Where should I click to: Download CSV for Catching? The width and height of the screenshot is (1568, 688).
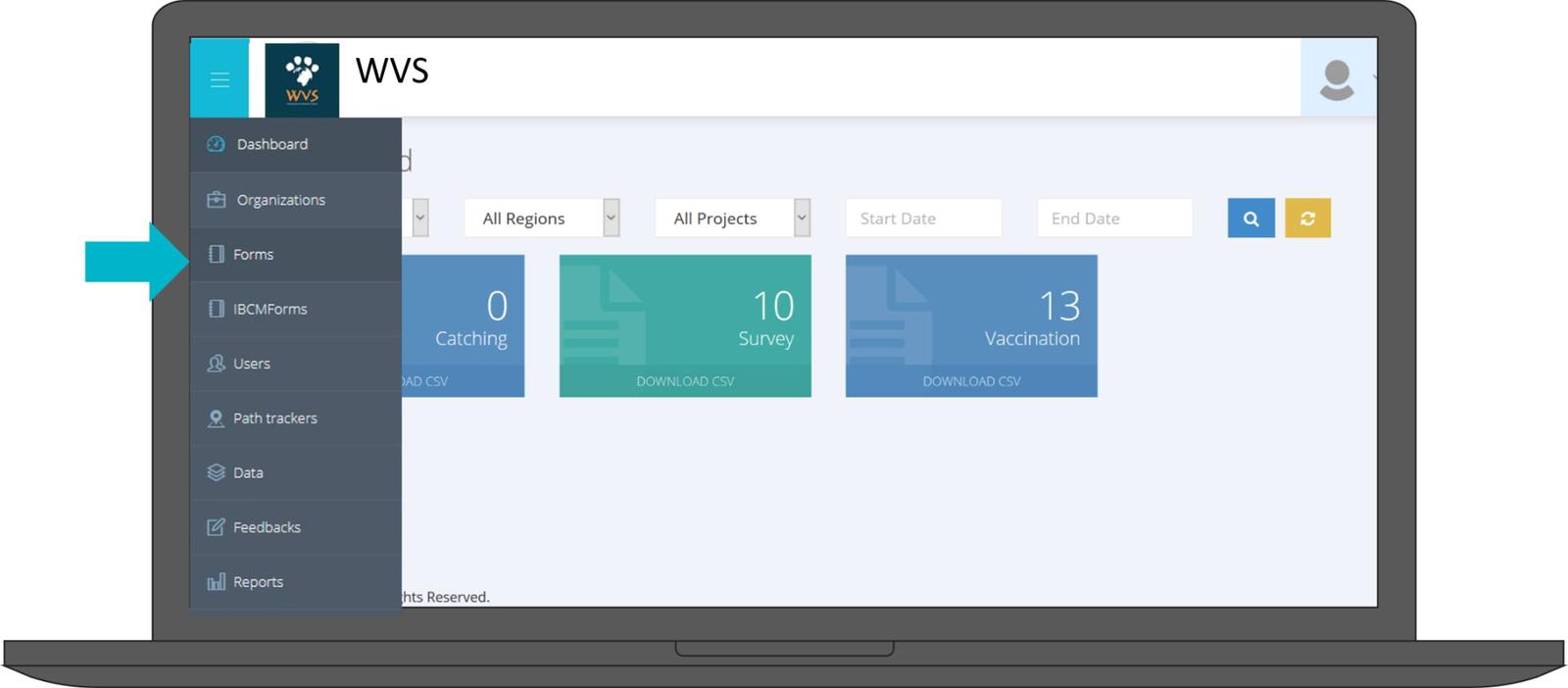pos(463,381)
